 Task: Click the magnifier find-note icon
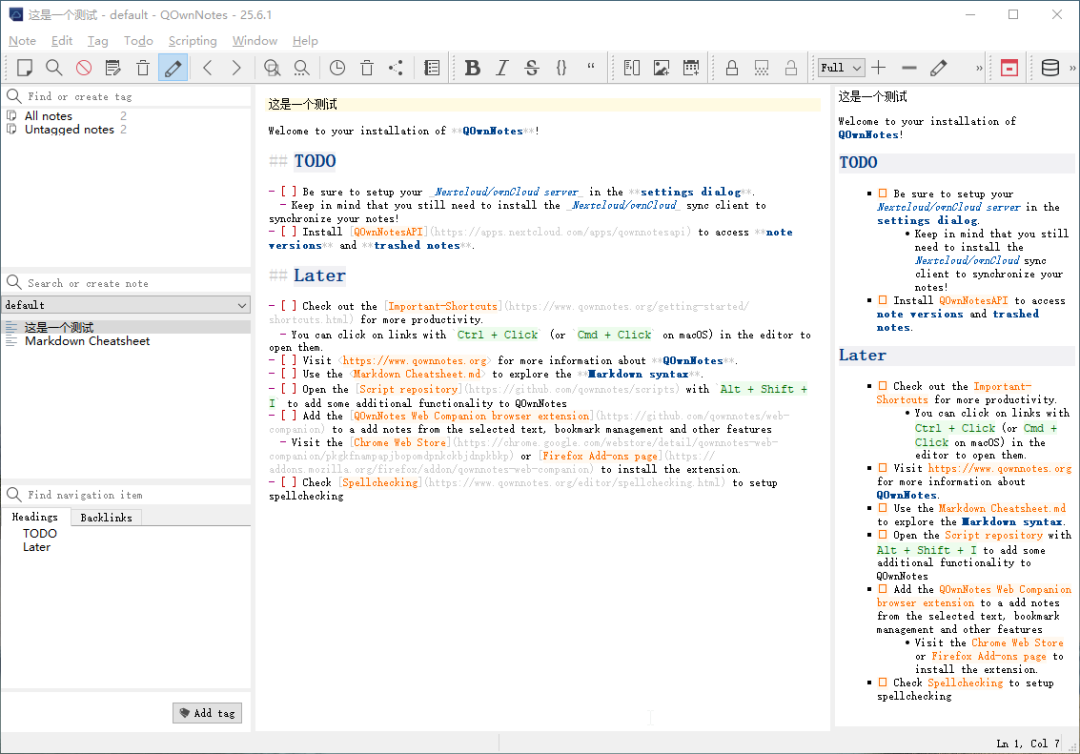point(54,67)
